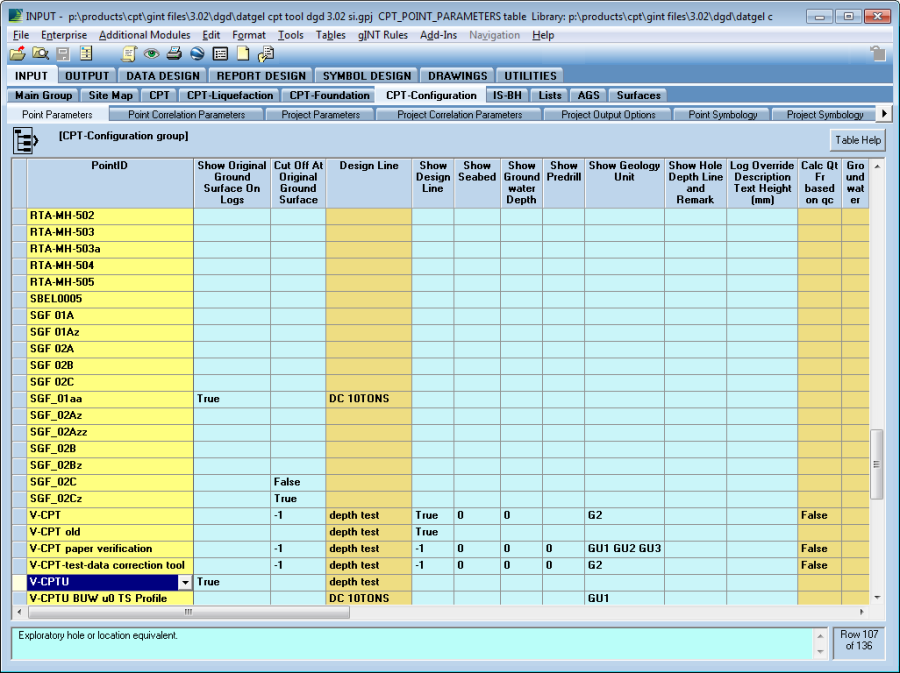This screenshot has width=900, height=673.
Task: Click the scrollbar down arrow of the table
Action: (877, 597)
